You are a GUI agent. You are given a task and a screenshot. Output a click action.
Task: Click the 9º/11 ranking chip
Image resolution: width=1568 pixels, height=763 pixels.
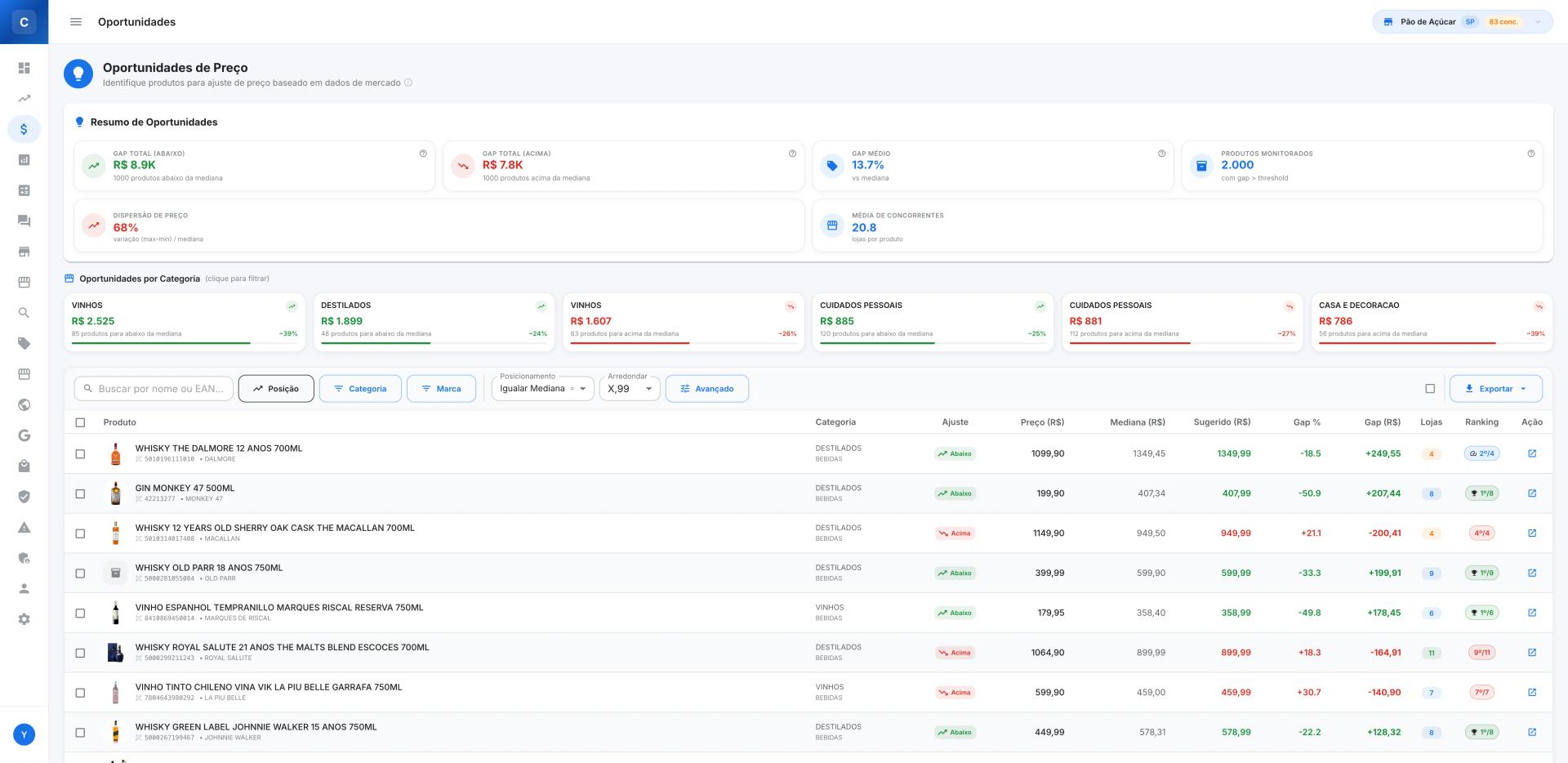coord(1481,653)
